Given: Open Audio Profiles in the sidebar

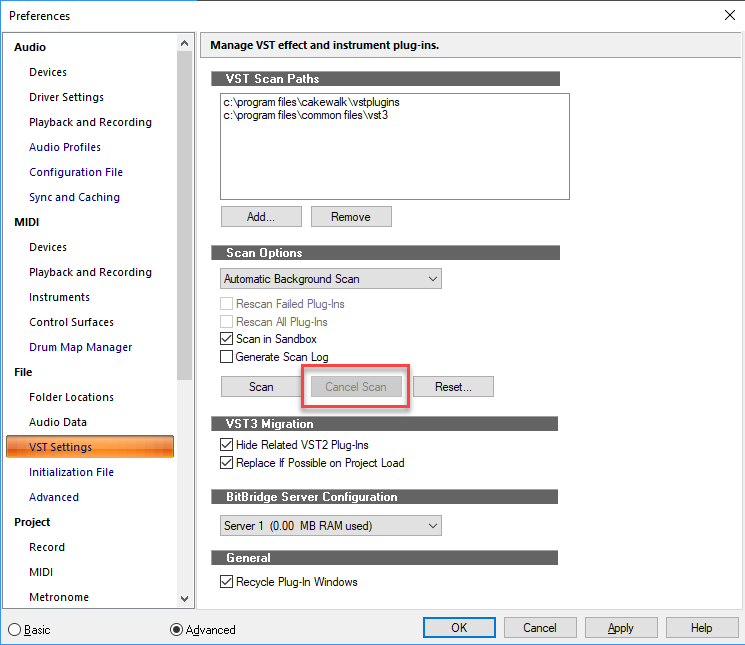Looking at the screenshot, I should point(65,147).
